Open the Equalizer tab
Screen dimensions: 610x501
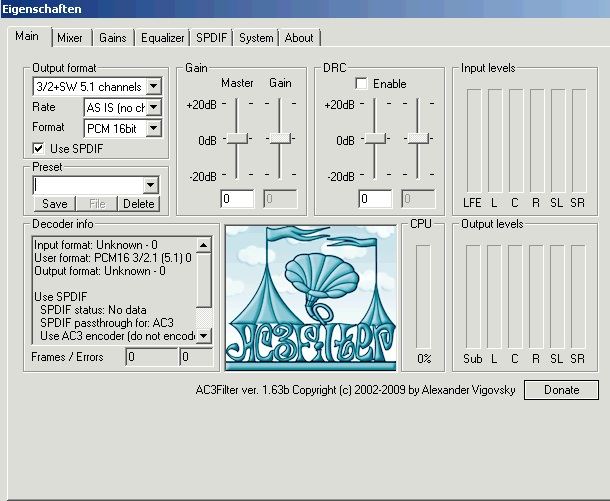click(162, 38)
